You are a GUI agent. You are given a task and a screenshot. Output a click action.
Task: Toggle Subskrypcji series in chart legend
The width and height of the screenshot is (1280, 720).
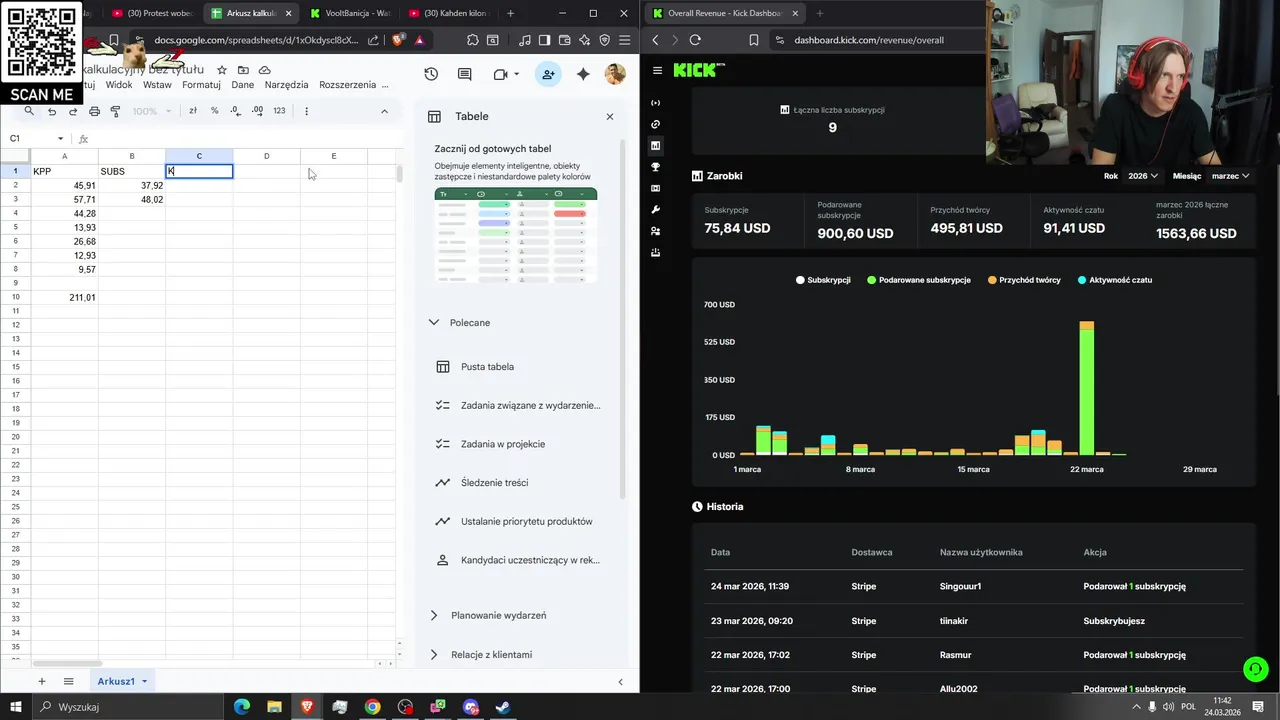823,280
